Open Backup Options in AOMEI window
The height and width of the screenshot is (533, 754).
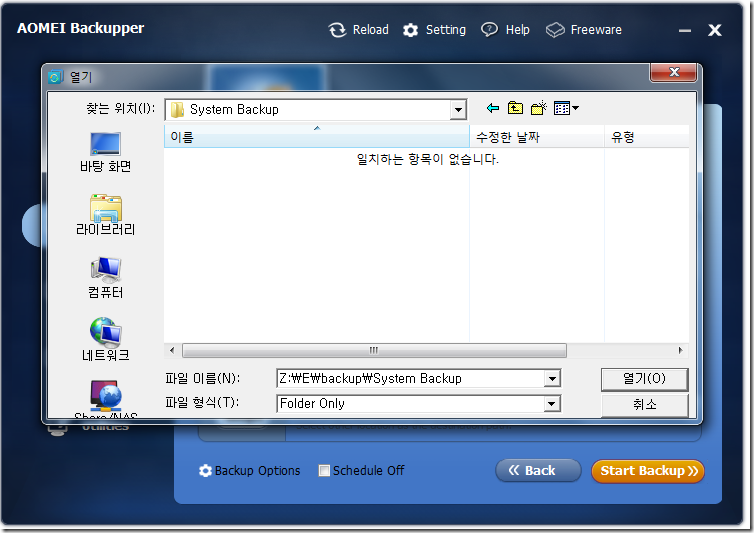250,470
